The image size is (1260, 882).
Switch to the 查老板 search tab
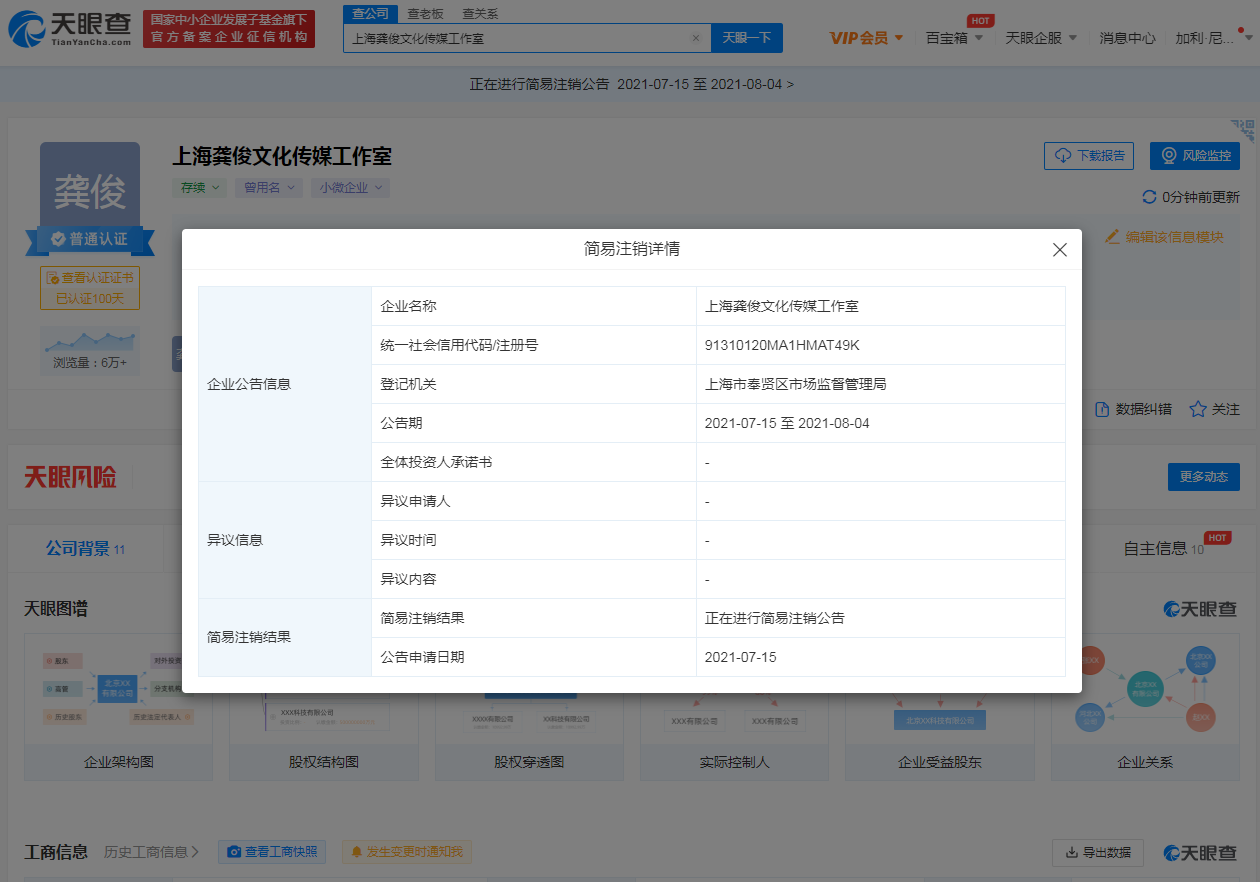tap(426, 13)
